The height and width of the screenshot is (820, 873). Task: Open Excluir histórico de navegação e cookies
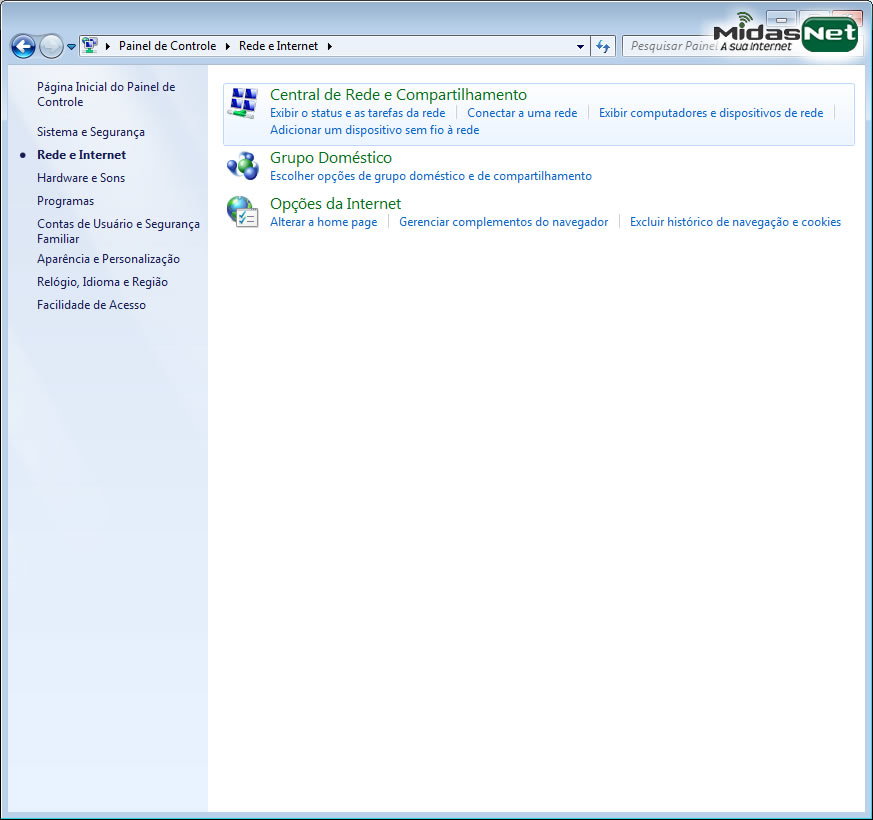(735, 222)
